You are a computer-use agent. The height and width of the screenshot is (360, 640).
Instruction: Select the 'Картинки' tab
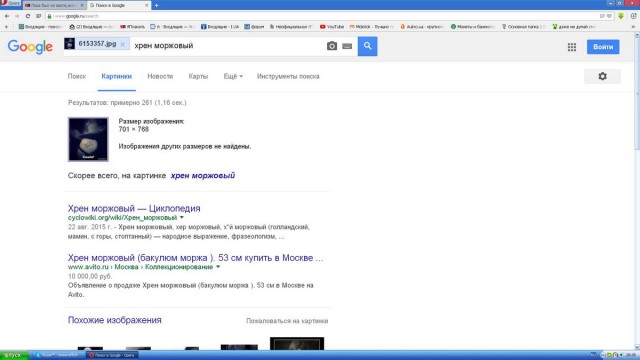coord(116,76)
